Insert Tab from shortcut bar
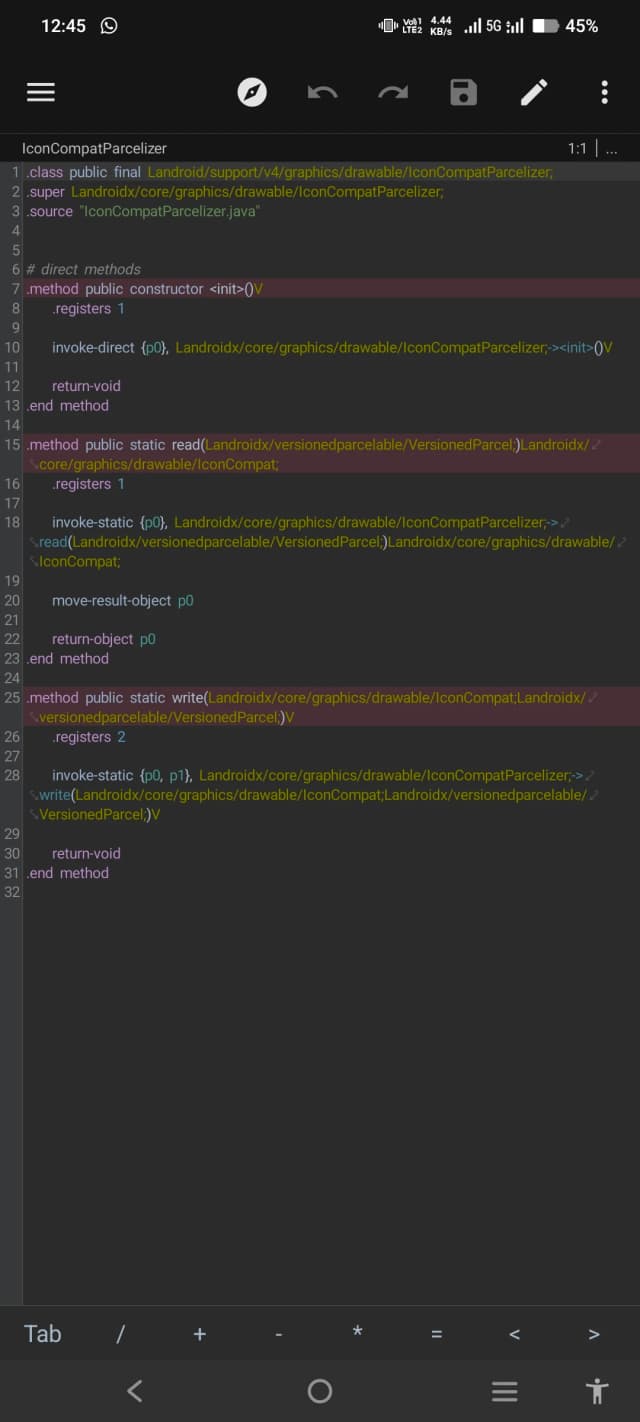 (43, 1333)
